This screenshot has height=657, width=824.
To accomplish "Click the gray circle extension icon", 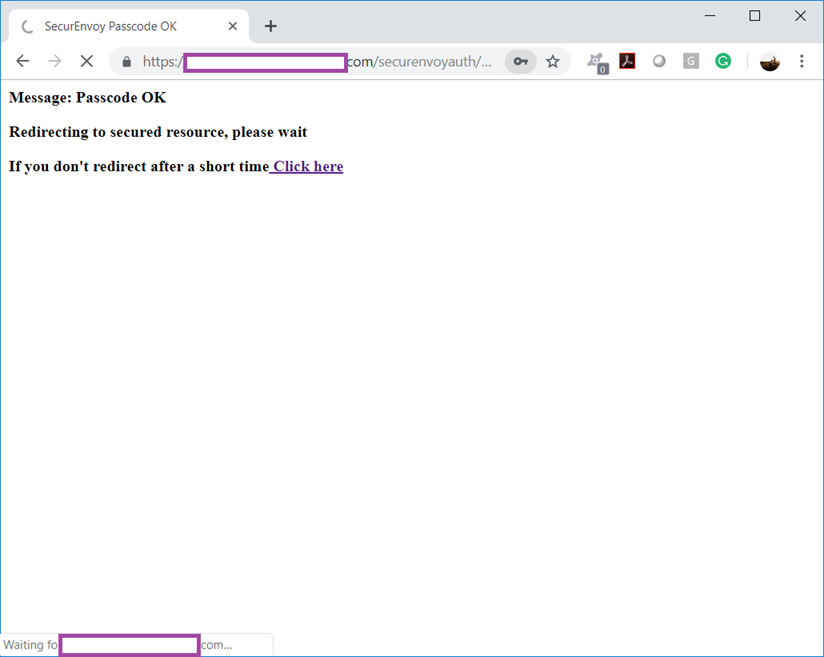I will (659, 61).
